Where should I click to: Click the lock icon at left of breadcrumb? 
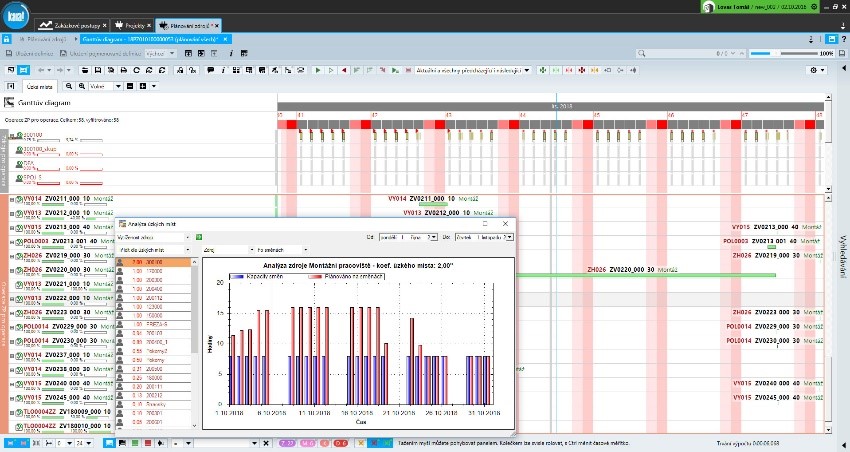pos(6,39)
